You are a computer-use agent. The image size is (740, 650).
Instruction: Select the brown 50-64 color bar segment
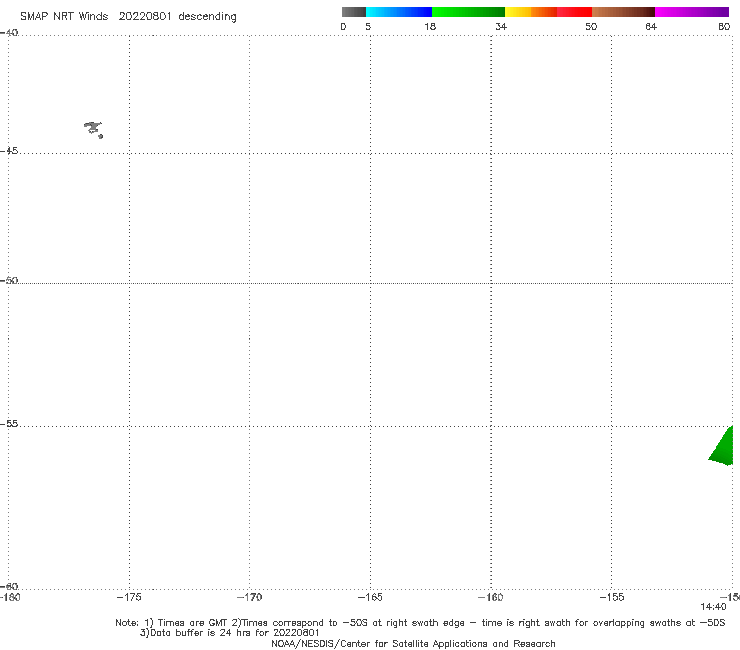tap(623, 12)
